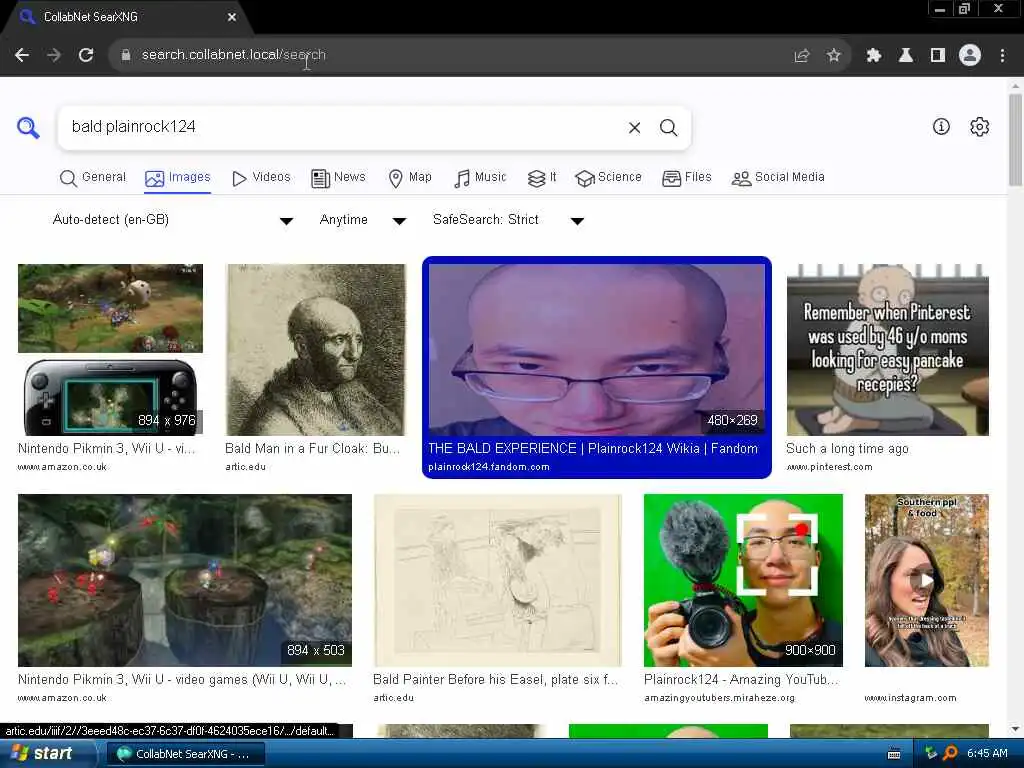Viewport: 1024px width, 768px height.
Task: Open Chrome Labs flask icon
Action: 905,55
